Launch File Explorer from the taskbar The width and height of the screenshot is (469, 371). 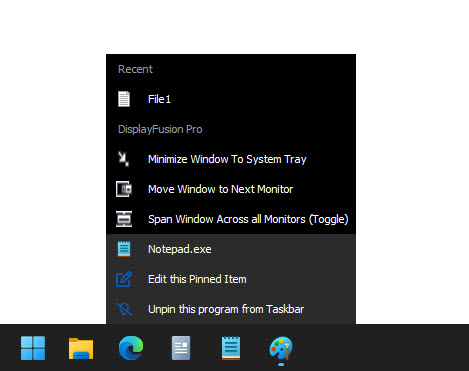pyautogui.click(x=81, y=348)
